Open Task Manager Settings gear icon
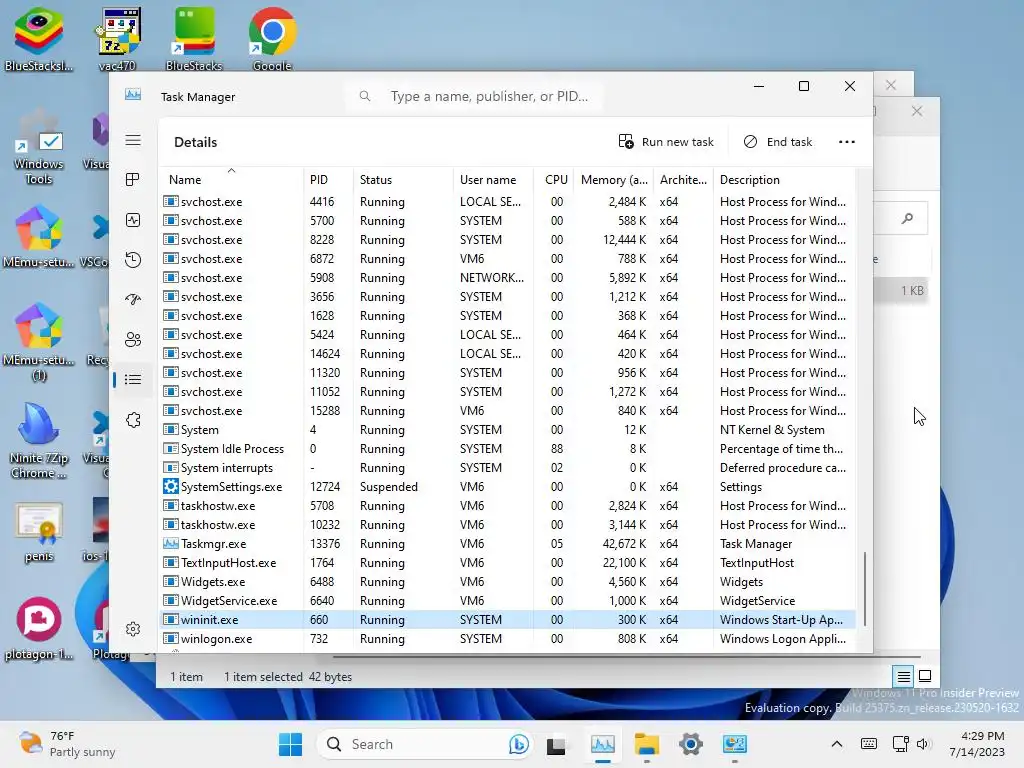Screen dimensions: 1024x768 133,629
